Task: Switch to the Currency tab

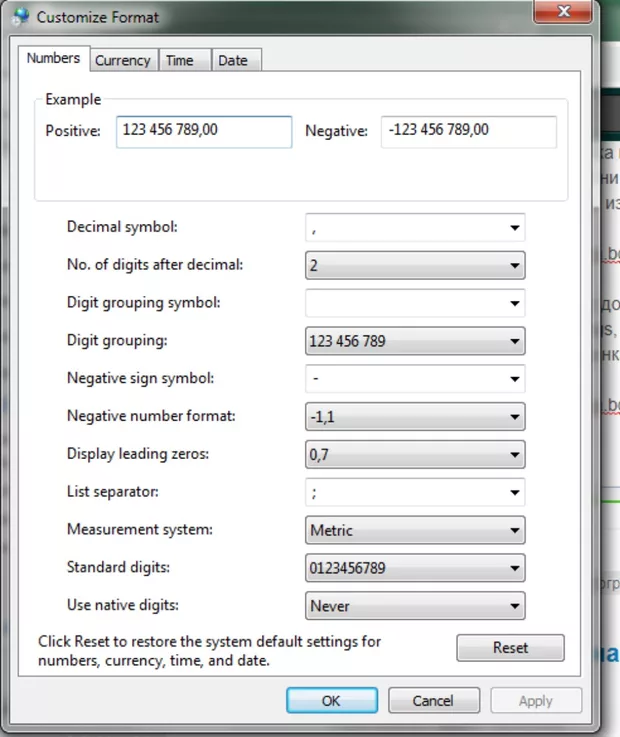Action: 123,60
